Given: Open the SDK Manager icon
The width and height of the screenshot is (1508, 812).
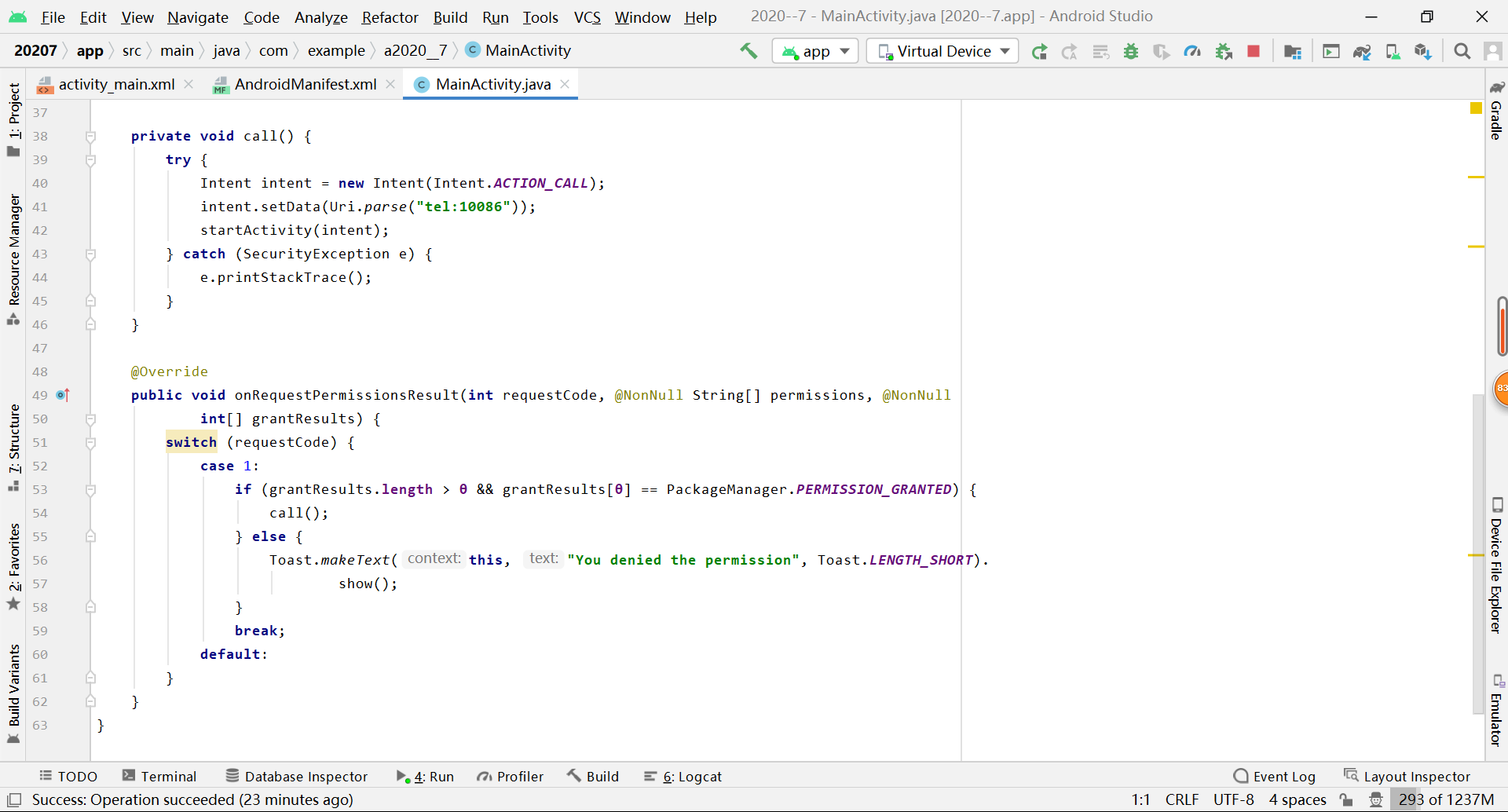Looking at the screenshot, I should tap(1423, 52).
